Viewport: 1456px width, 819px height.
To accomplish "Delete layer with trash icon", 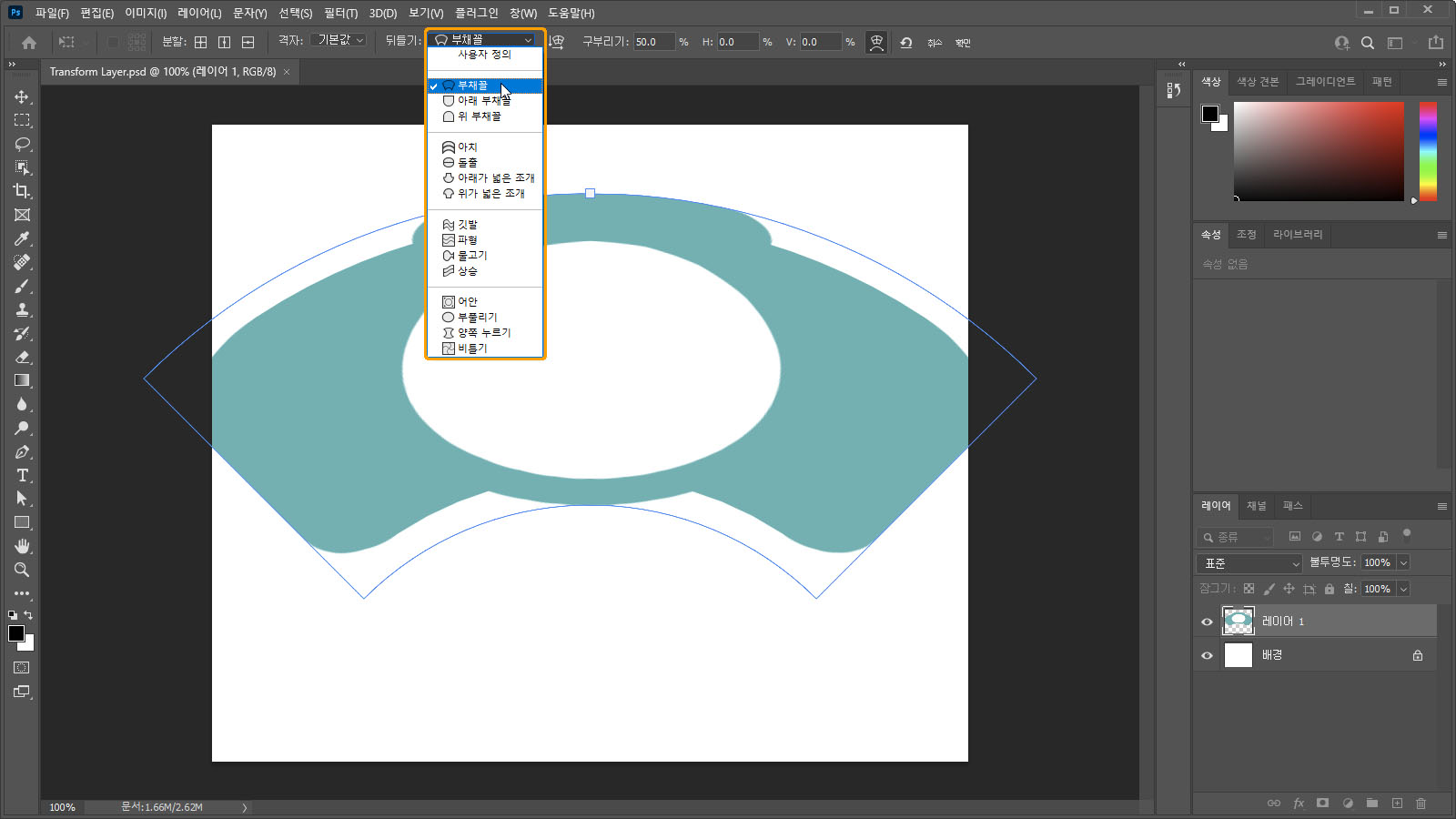I will click(1421, 803).
